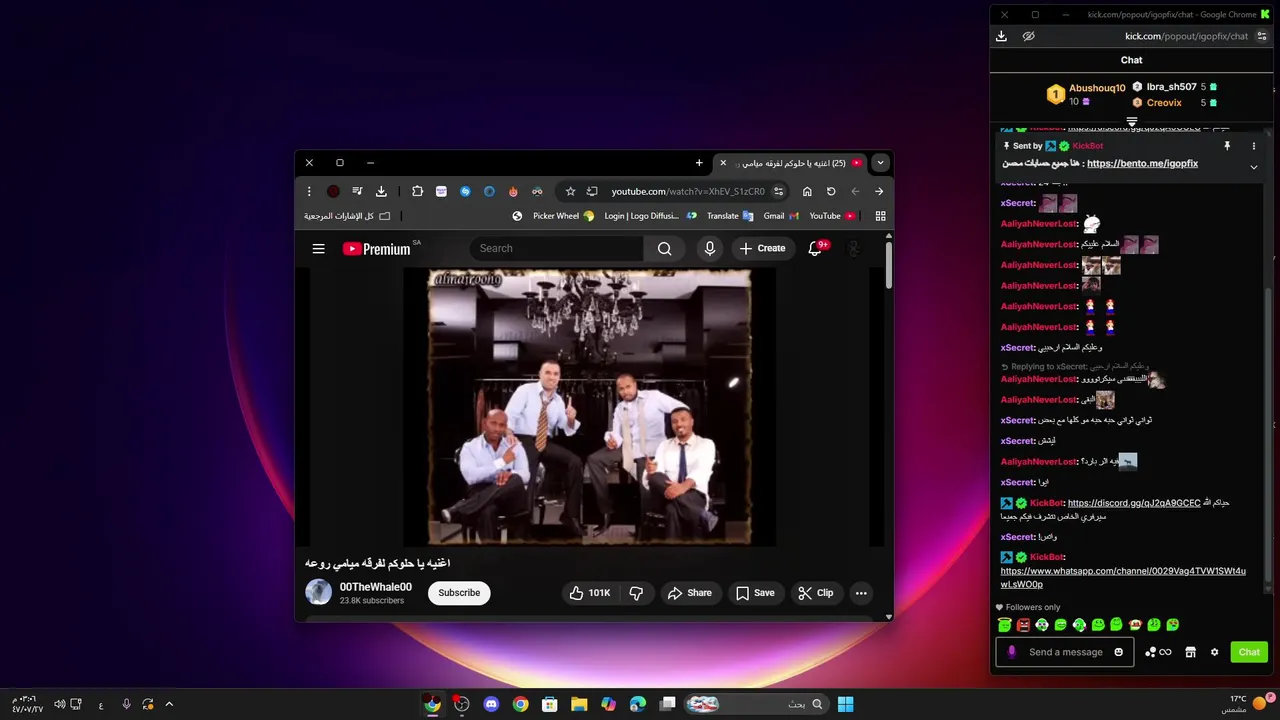The image size is (1280, 720).
Task: Unpin the pinned KickBot message
Action: point(1227,146)
